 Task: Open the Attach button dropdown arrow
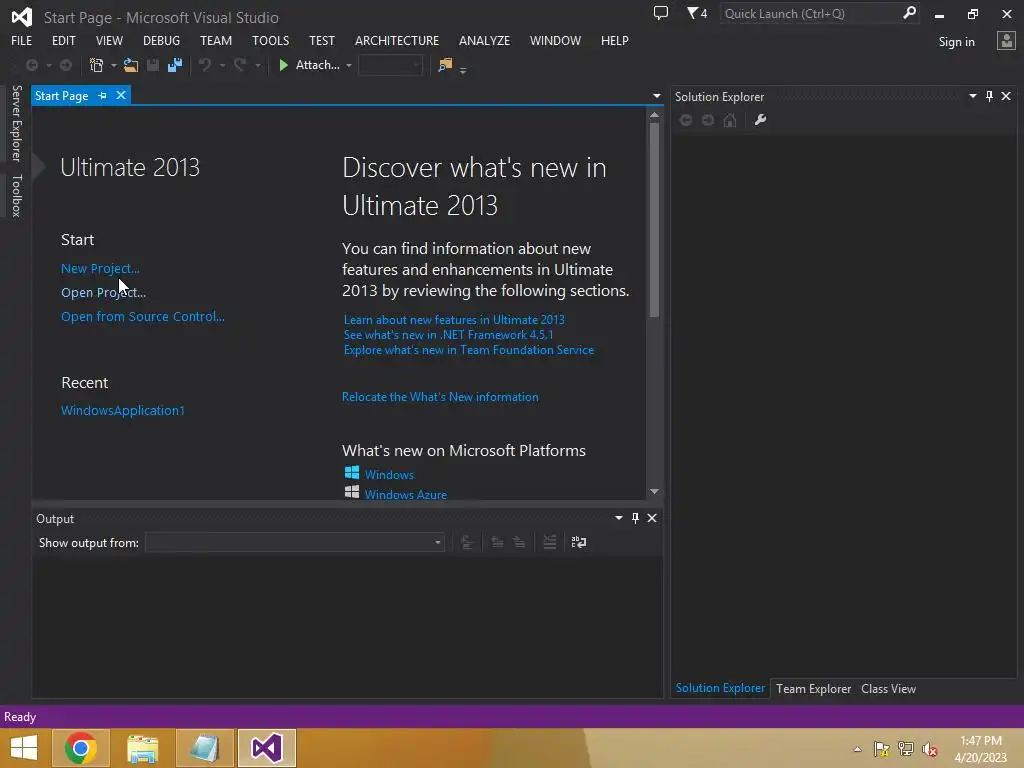point(349,65)
